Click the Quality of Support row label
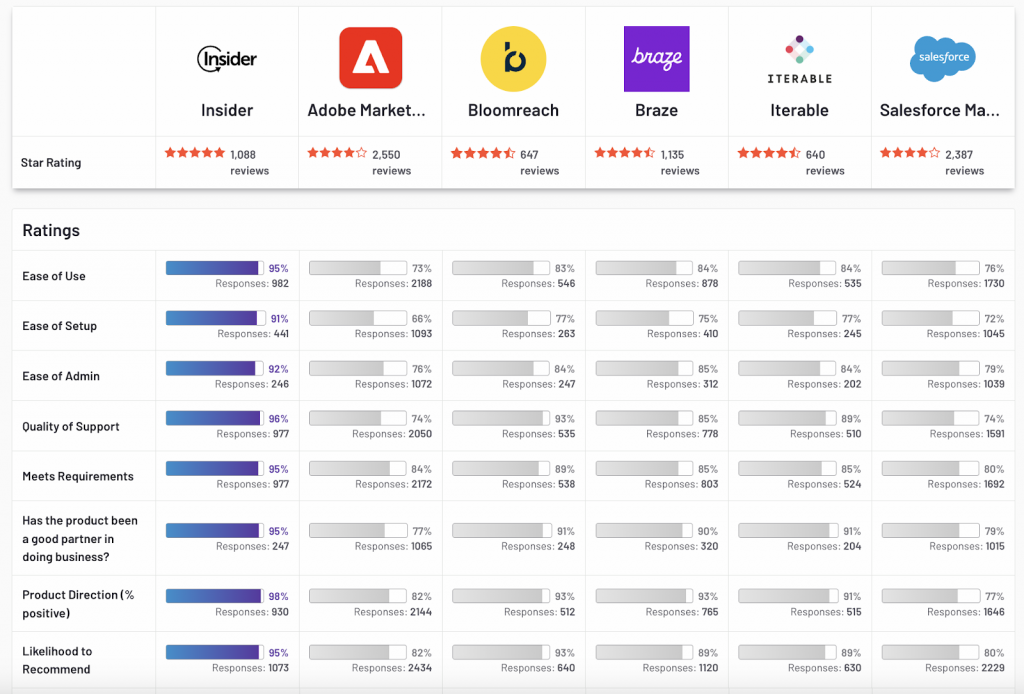The image size is (1024, 694). point(71,426)
